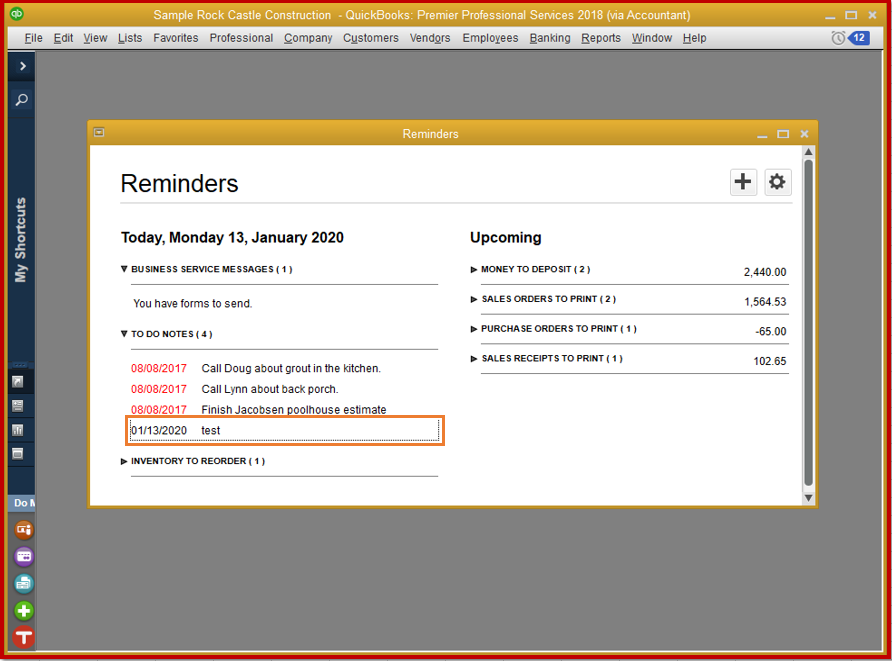Click the 12 reminders badge
Viewport: 892px width, 661px height.
(859, 38)
